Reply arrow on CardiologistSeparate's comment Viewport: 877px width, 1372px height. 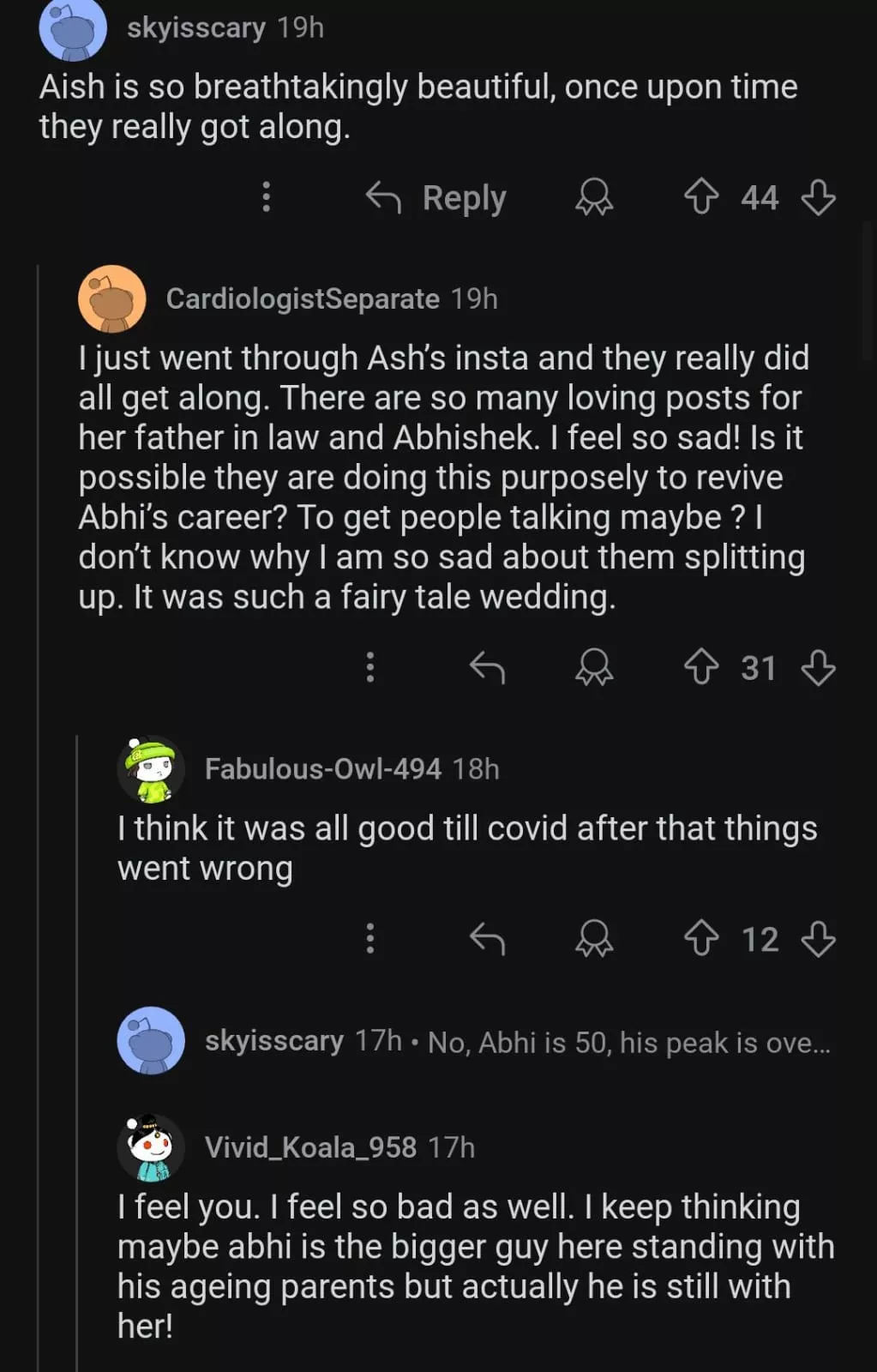pyautogui.click(x=487, y=667)
